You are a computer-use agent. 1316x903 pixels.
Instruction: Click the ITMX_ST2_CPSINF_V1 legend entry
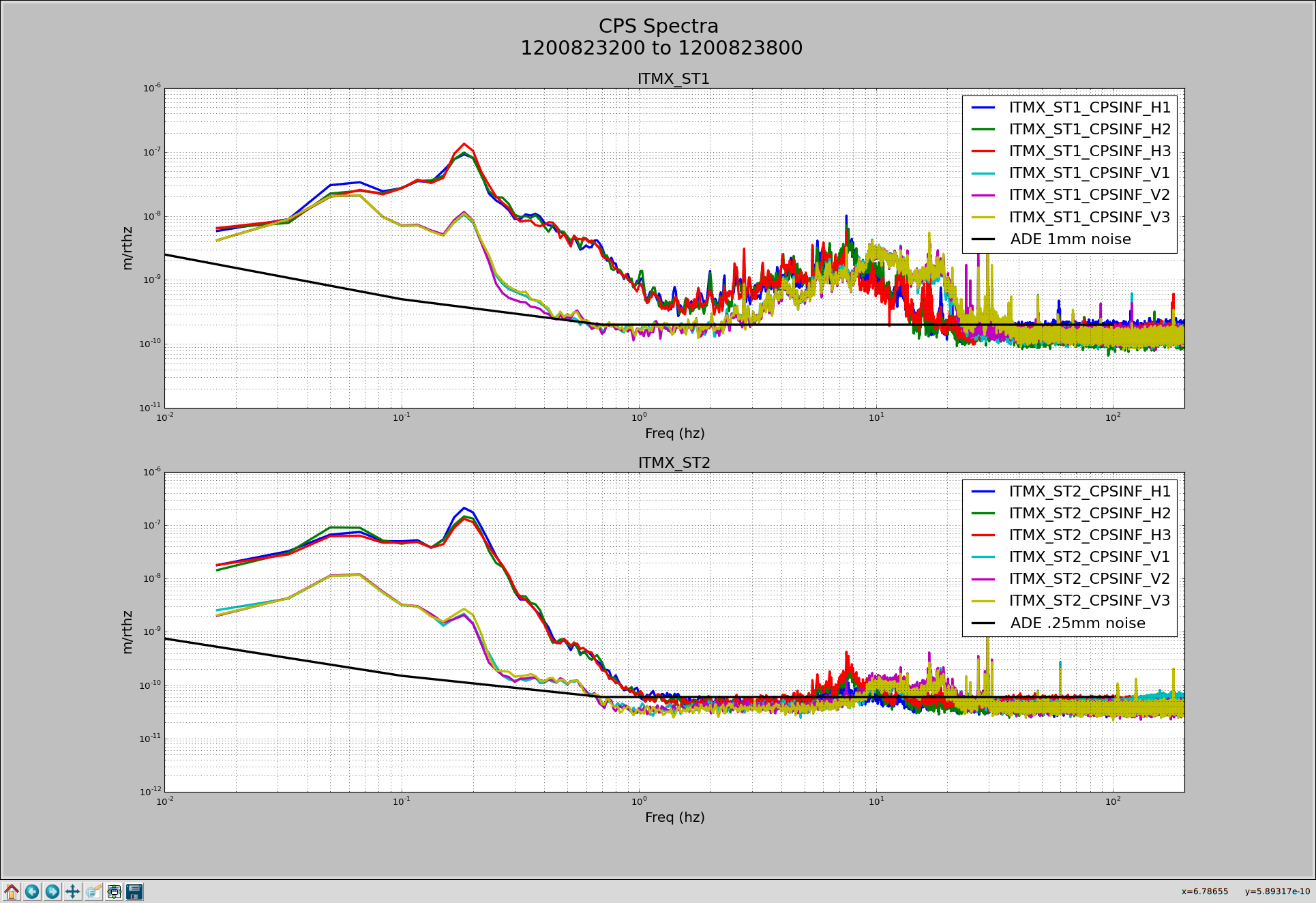coord(1089,557)
